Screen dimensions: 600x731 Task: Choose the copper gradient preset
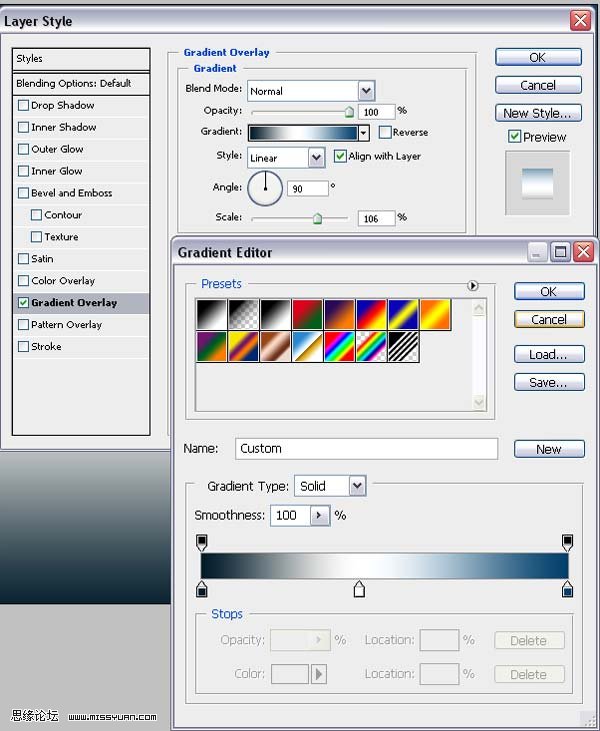point(276,346)
